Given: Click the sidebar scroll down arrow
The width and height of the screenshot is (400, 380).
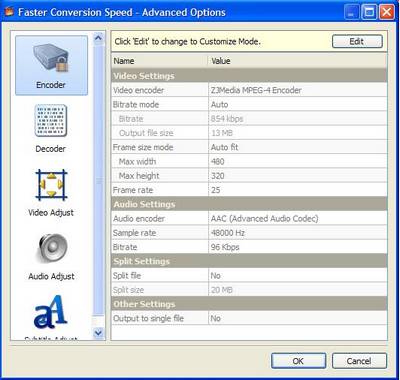Looking at the screenshot, I should (98, 332).
